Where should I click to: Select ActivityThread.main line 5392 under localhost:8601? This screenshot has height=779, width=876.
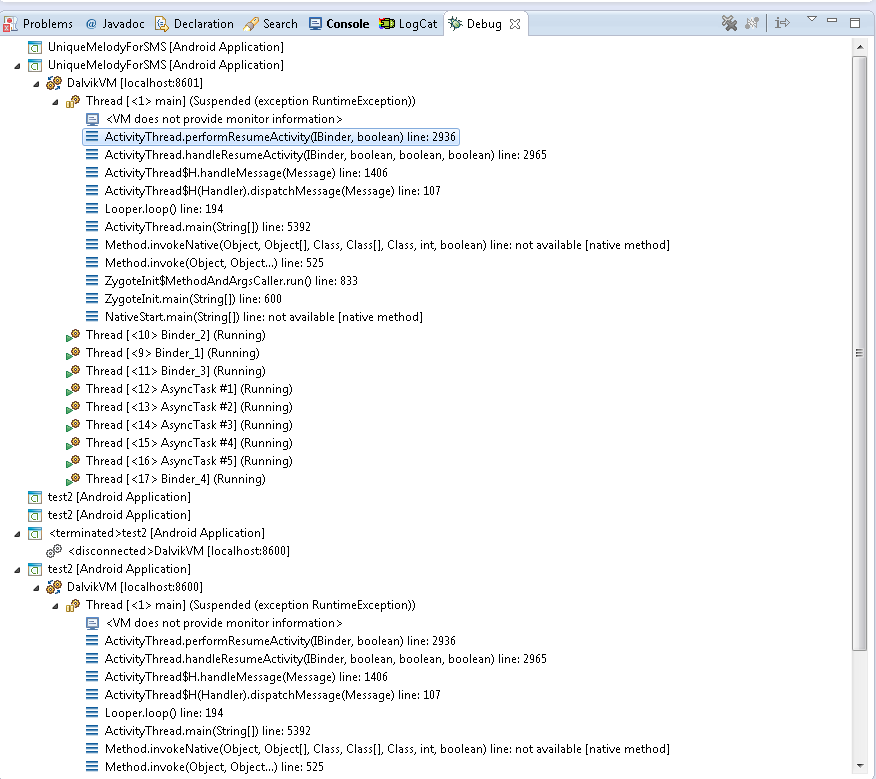coord(207,227)
